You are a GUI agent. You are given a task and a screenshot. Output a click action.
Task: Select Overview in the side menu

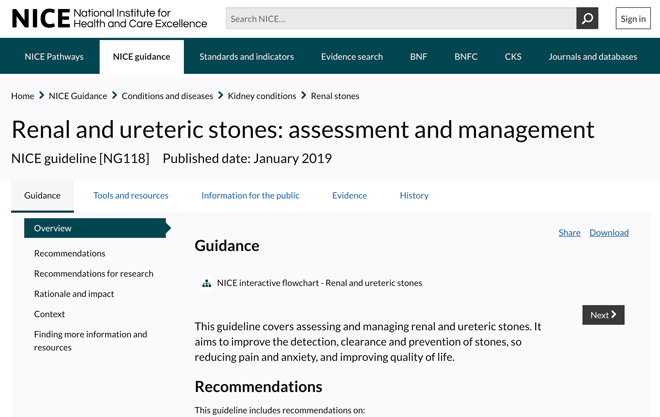pyautogui.click(x=97, y=228)
